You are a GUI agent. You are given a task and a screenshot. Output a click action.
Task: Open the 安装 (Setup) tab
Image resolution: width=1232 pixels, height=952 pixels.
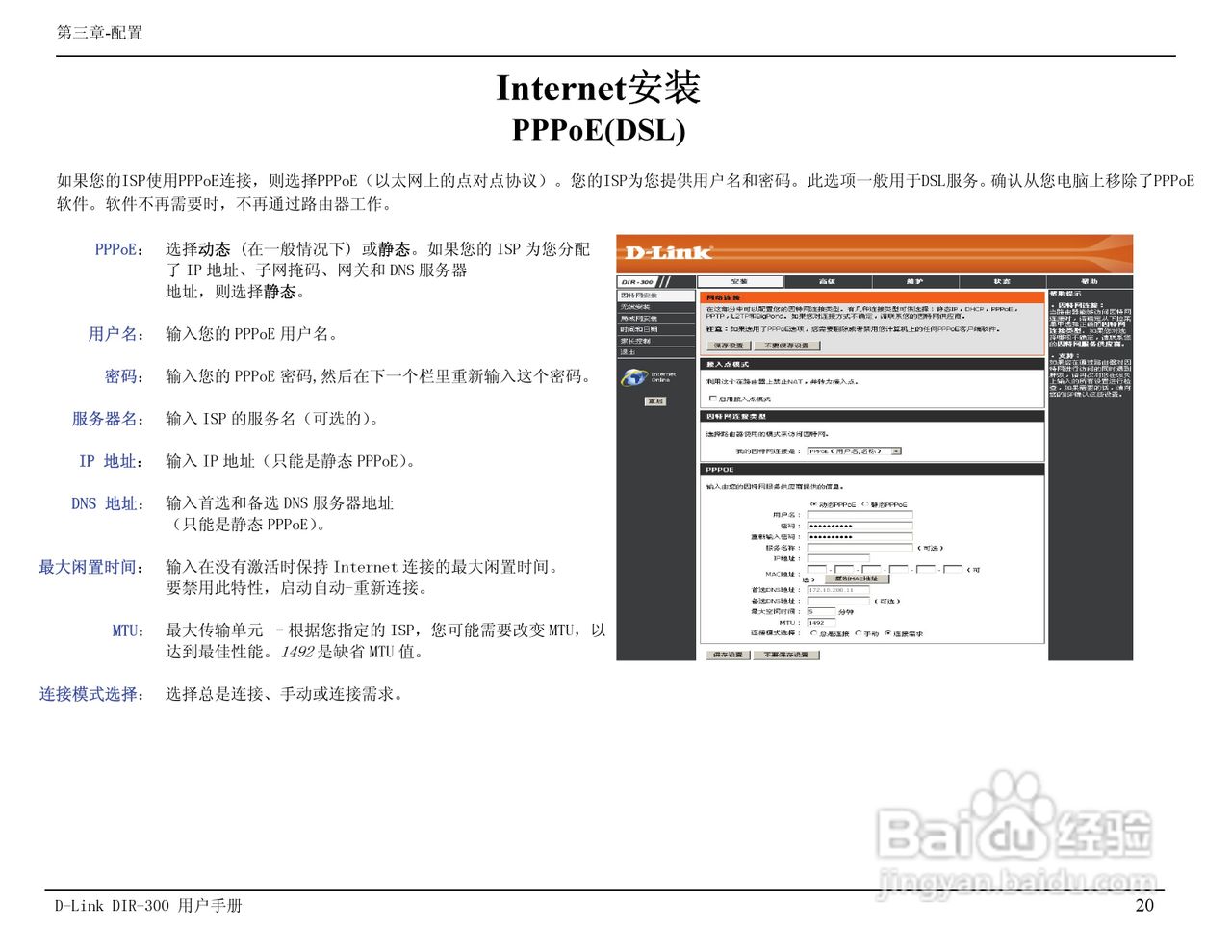point(739,281)
